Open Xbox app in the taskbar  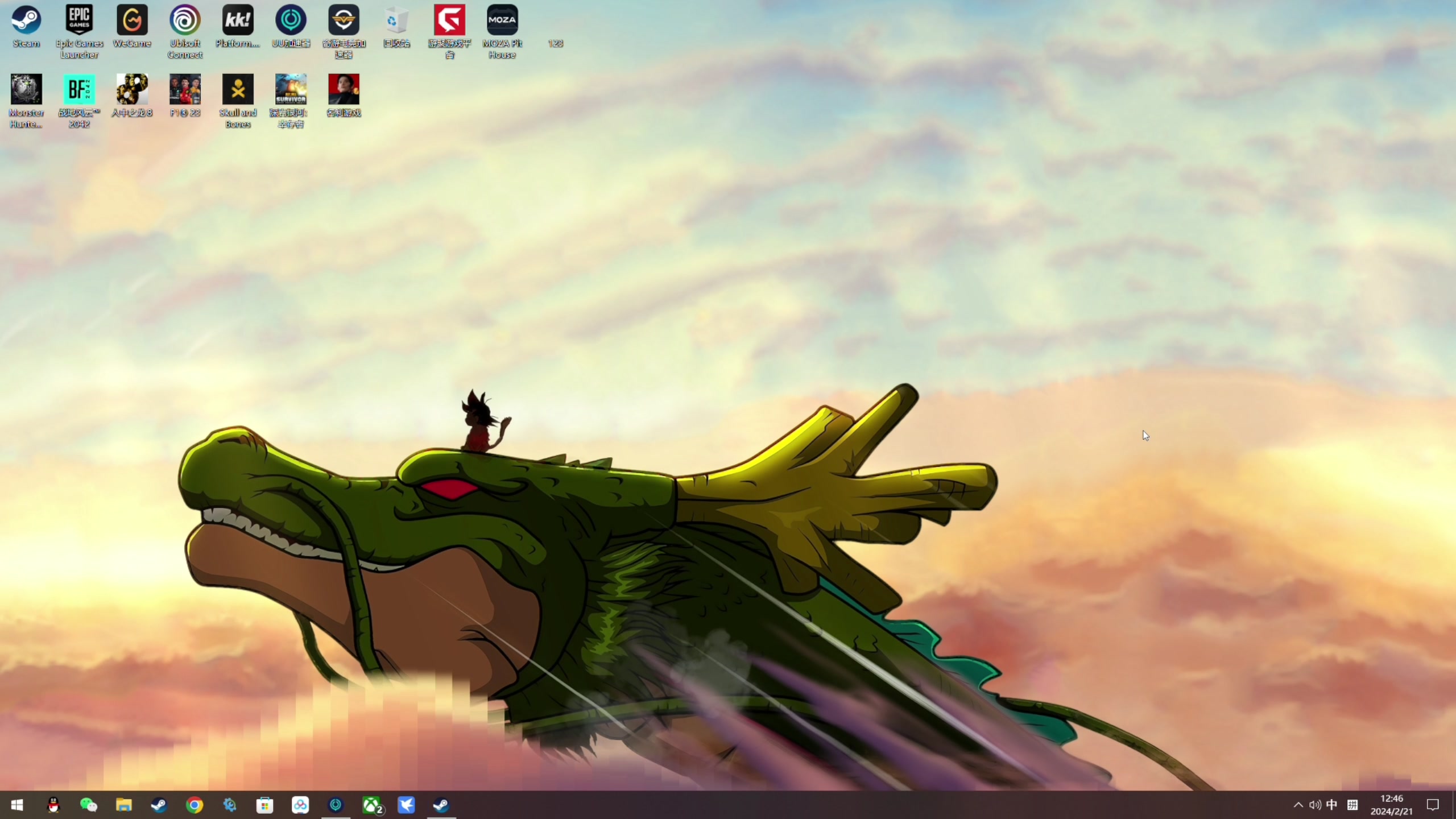tap(372, 805)
